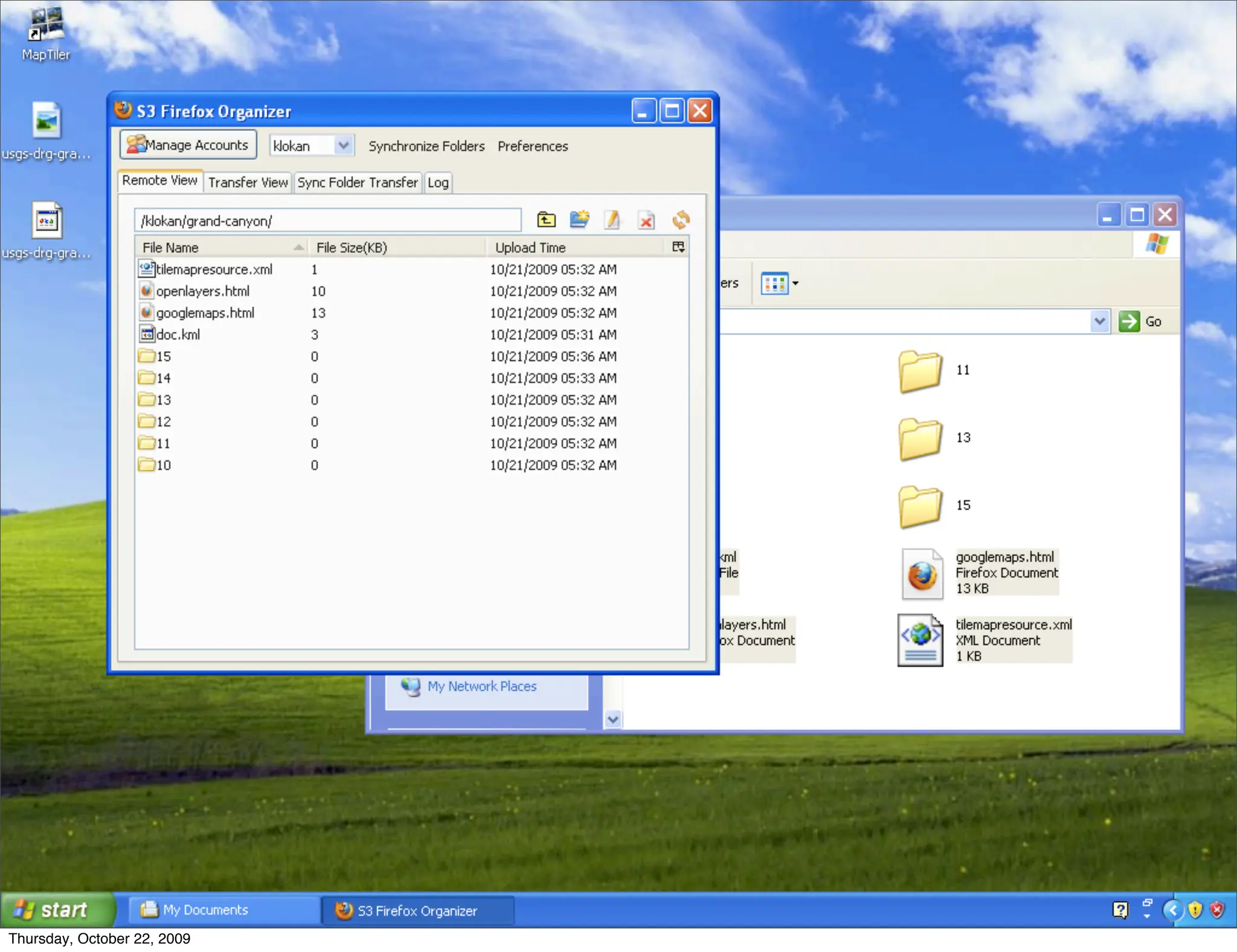Click the Manage Accounts button
Viewport: 1237px width, 952px height.
click(188, 145)
